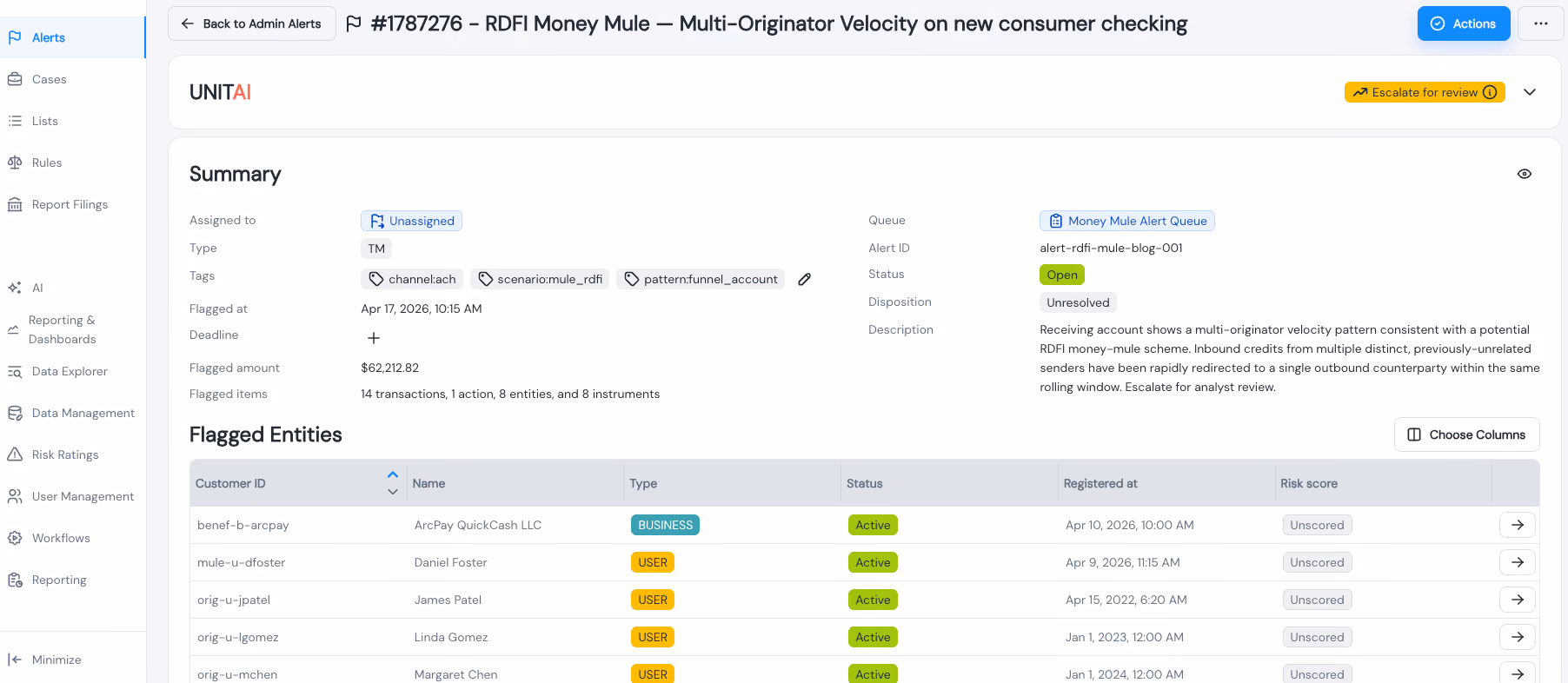The width and height of the screenshot is (1568, 683).
Task: Click the Risk Ratings warning triangle icon
Action: pyautogui.click(x=15, y=454)
